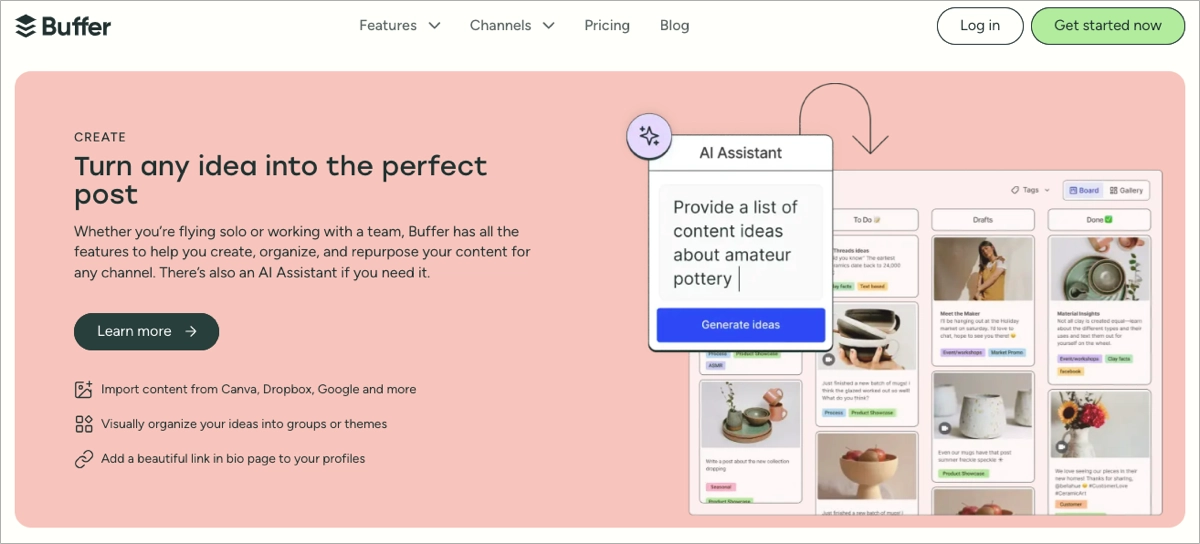Expand the Channels dropdown menu
The width and height of the screenshot is (1200, 544).
(x=512, y=25)
